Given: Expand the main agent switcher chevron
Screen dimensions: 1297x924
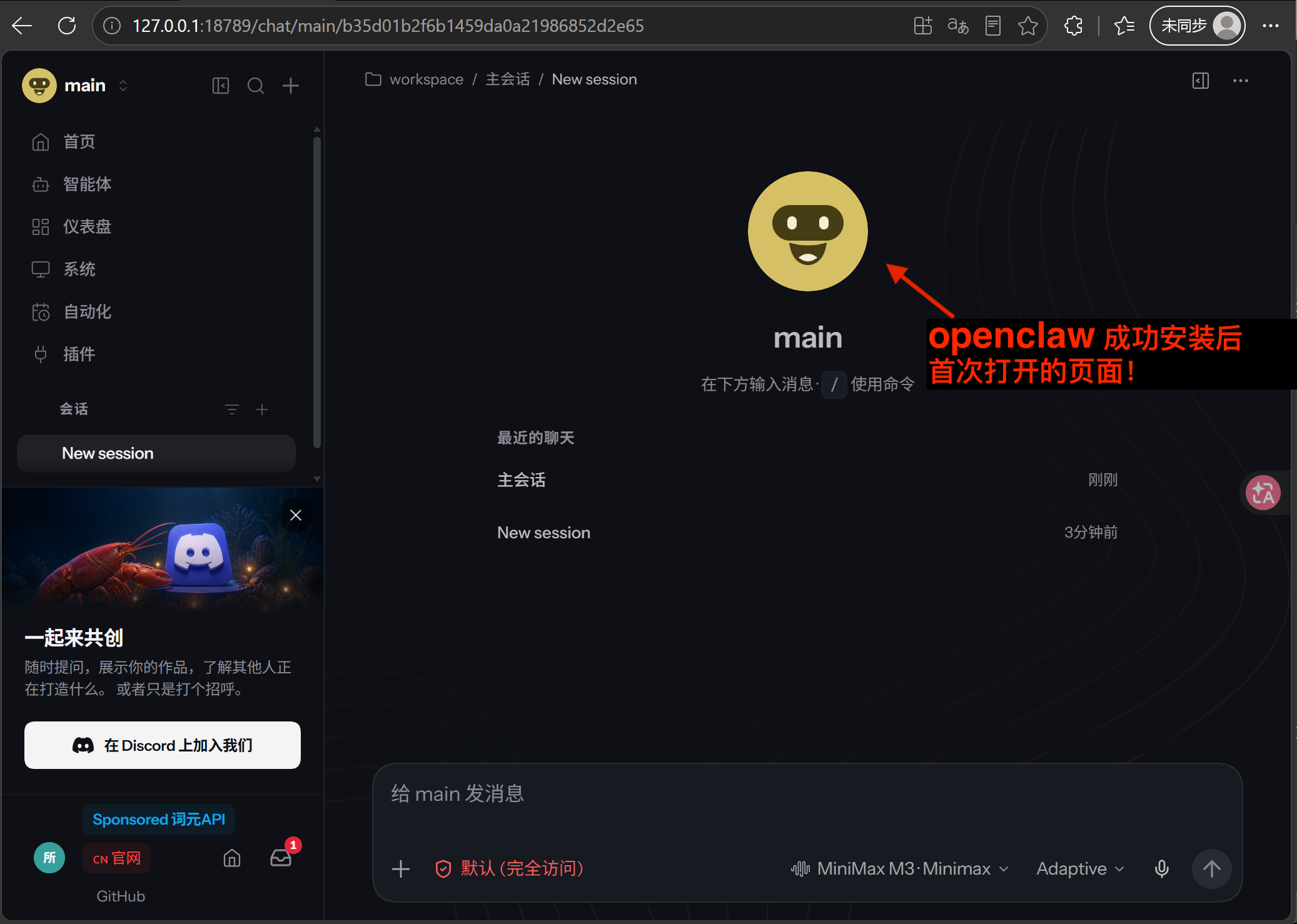Looking at the screenshot, I should 123,86.
